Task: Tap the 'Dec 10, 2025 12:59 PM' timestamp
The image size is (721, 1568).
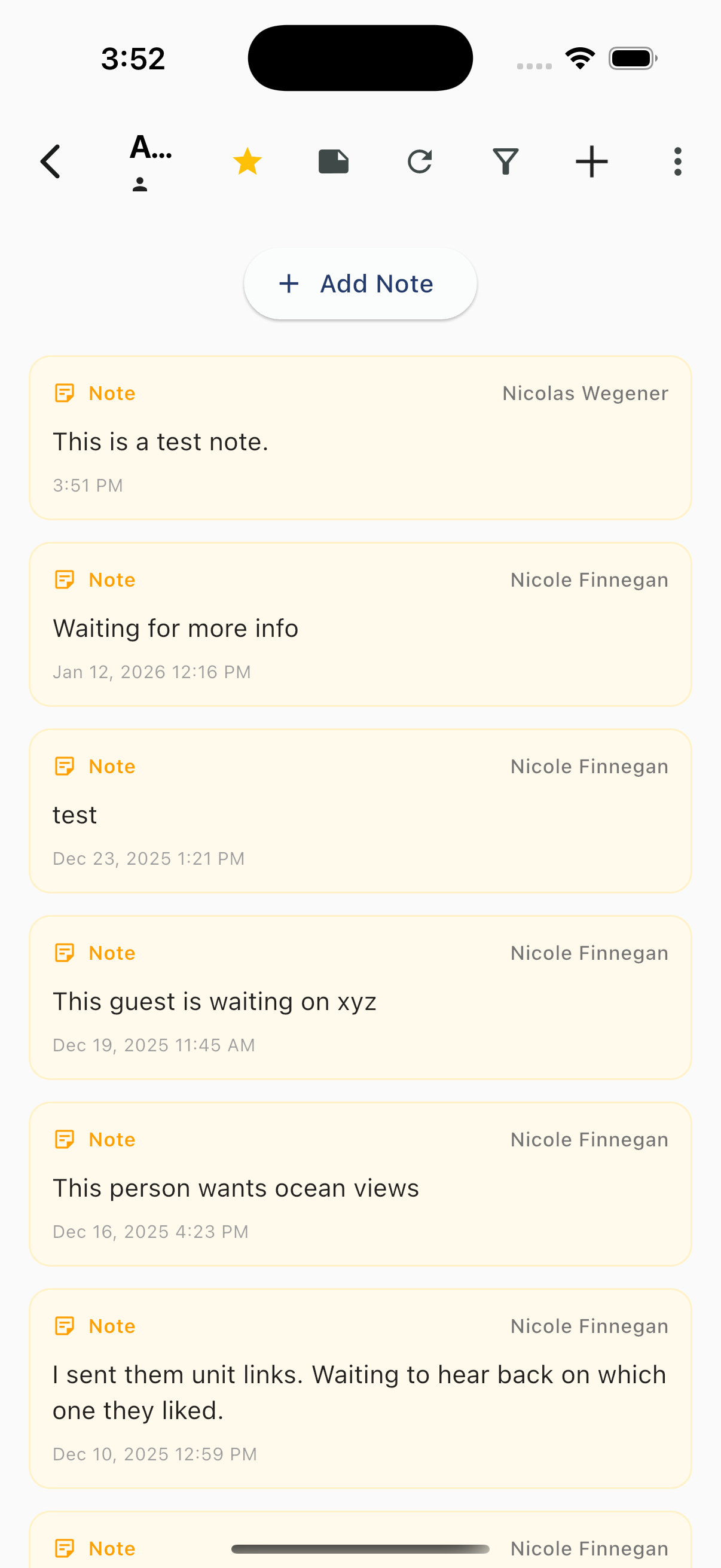Action: [155, 1454]
